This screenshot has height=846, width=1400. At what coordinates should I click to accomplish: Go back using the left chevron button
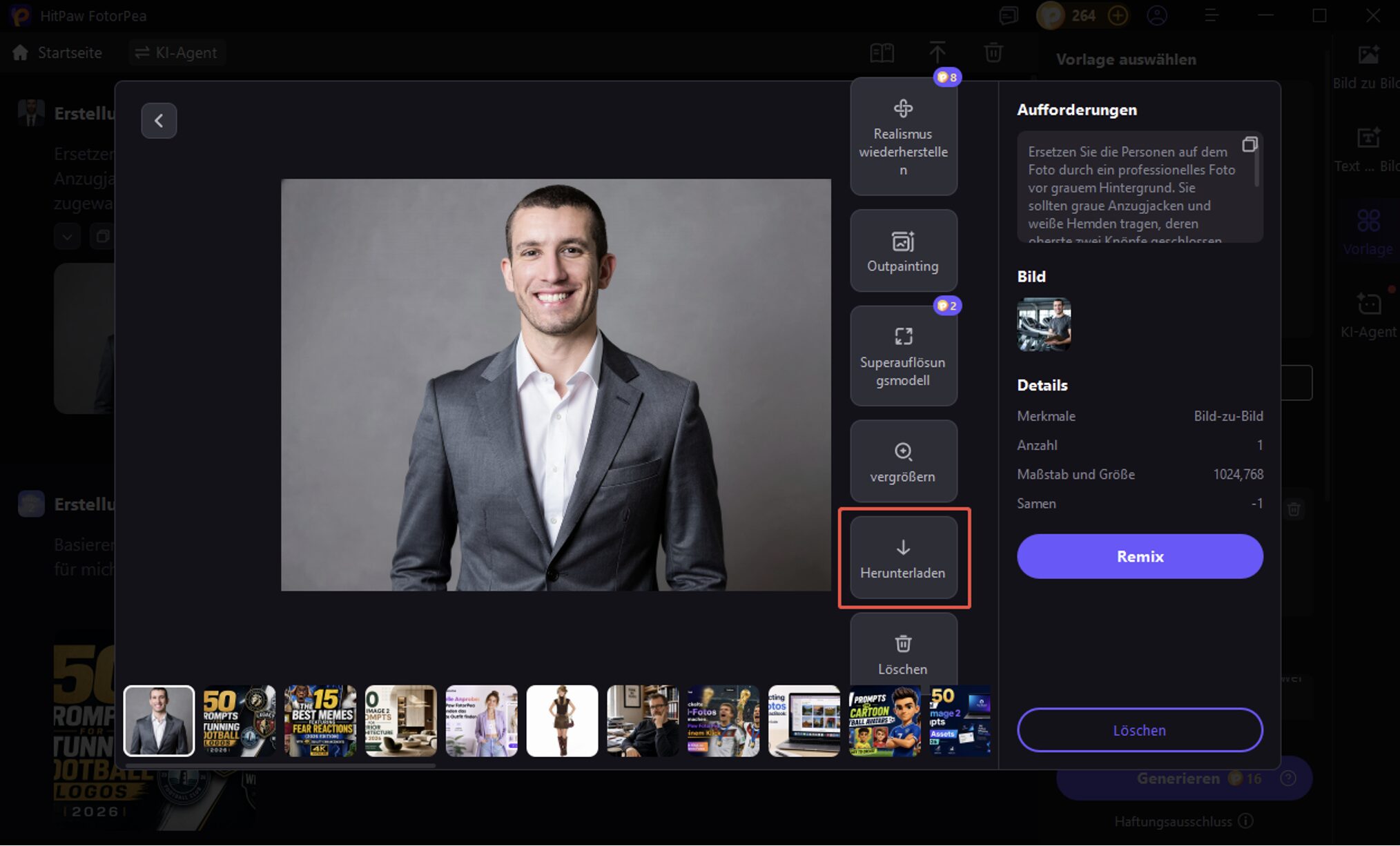pos(159,121)
